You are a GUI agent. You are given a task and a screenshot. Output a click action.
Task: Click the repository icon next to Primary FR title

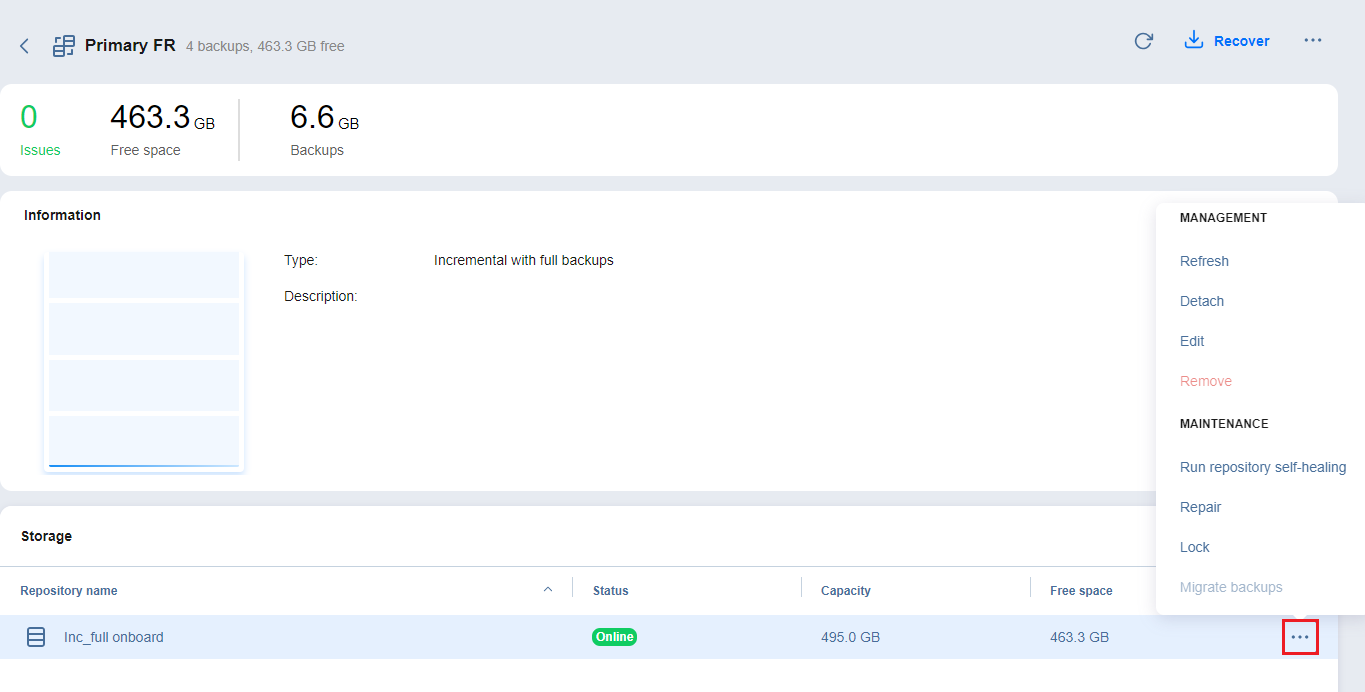[x=64, y=46]
